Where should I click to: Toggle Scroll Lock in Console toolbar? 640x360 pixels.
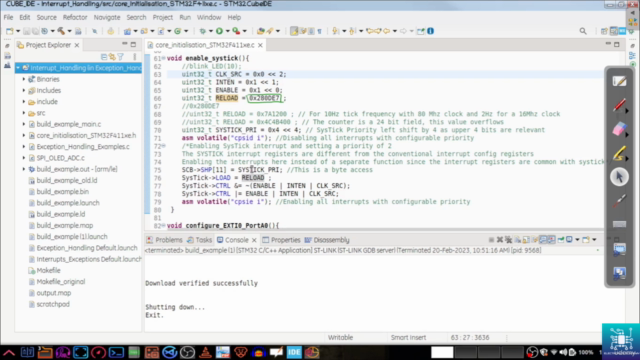coord(526,240)
